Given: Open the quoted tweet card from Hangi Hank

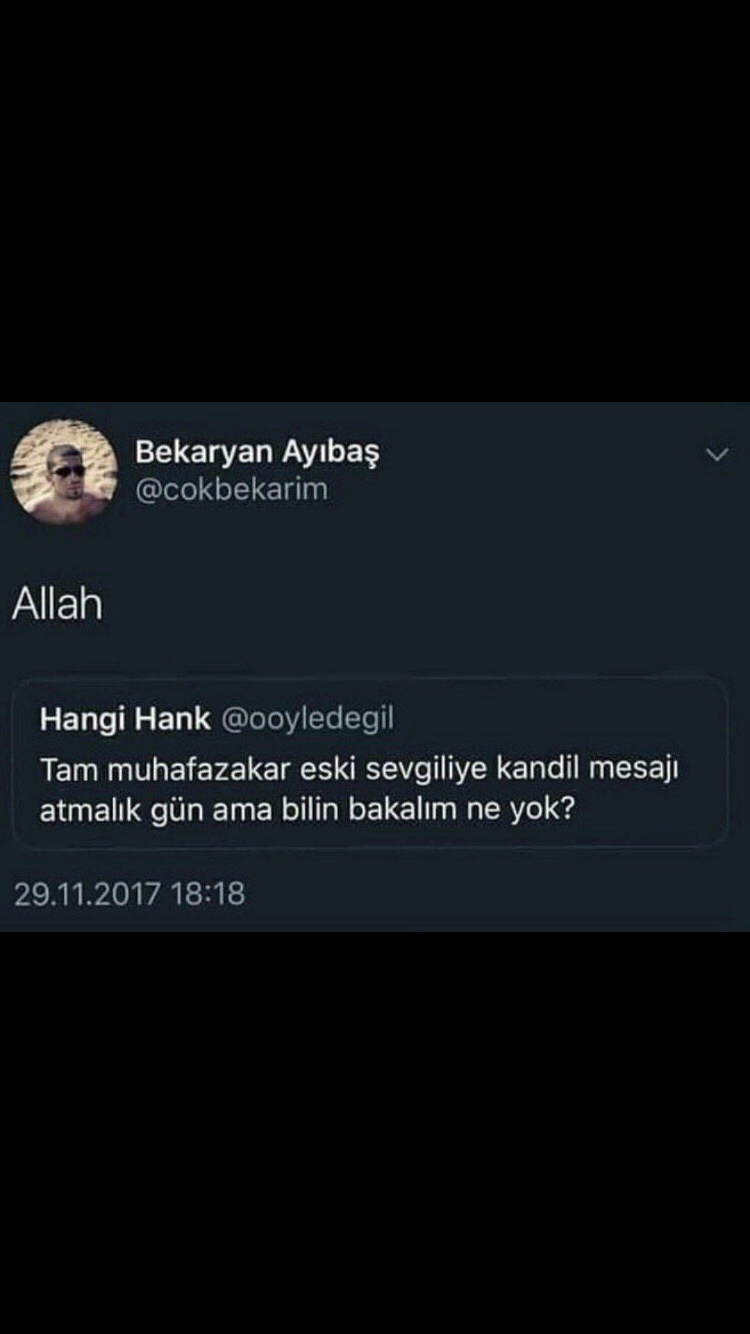Looking at the screenshot, I should click(x=369, y=763).
